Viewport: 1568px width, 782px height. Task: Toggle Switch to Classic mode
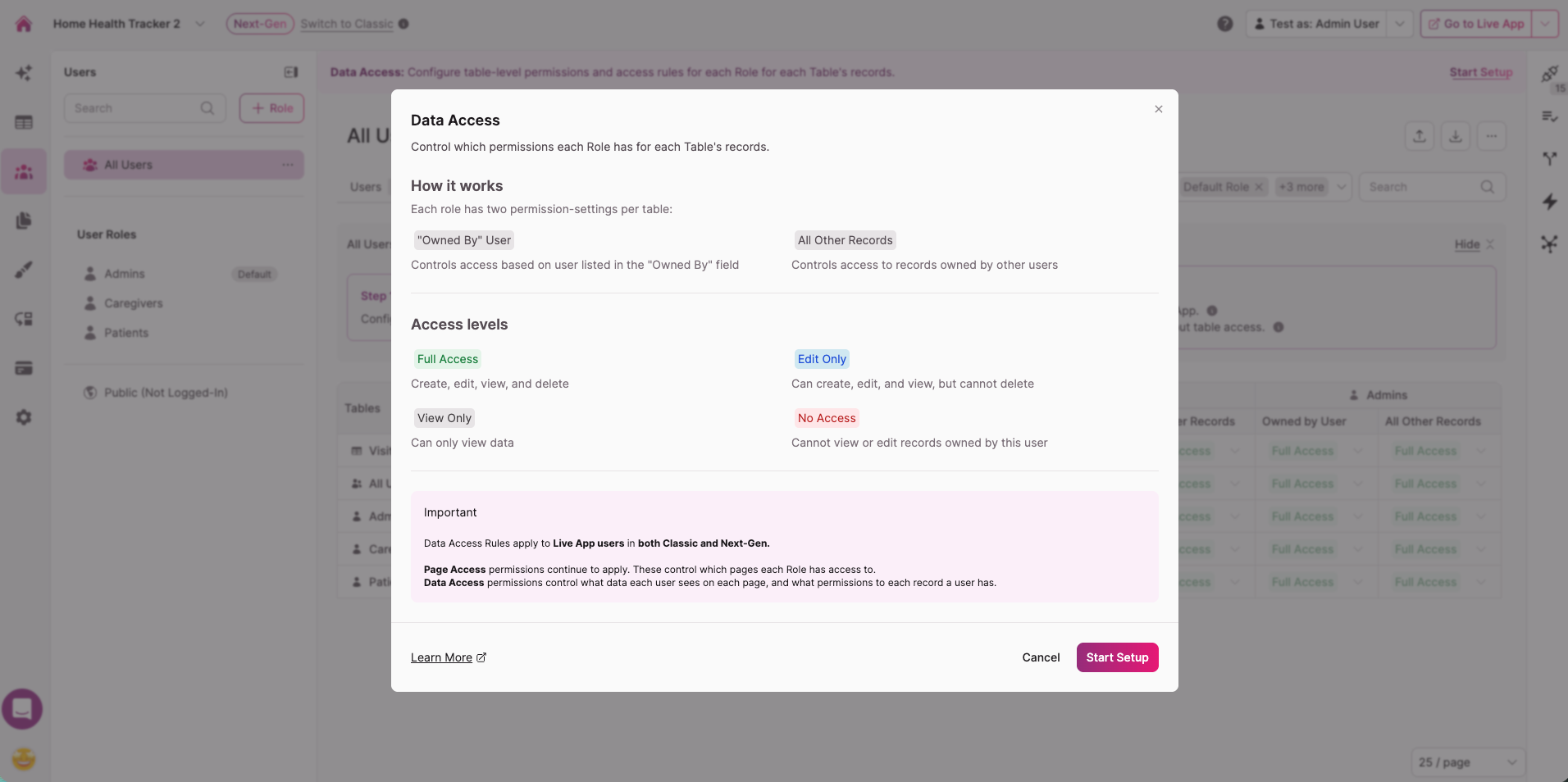[347, 24]
